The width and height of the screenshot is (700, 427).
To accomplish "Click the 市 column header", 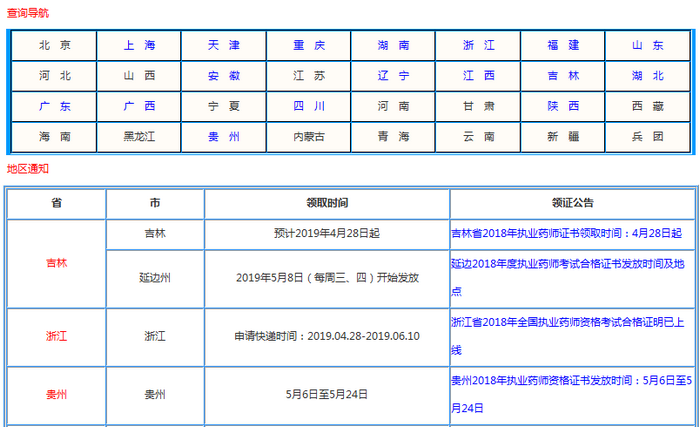I will (x=155, y=203).
